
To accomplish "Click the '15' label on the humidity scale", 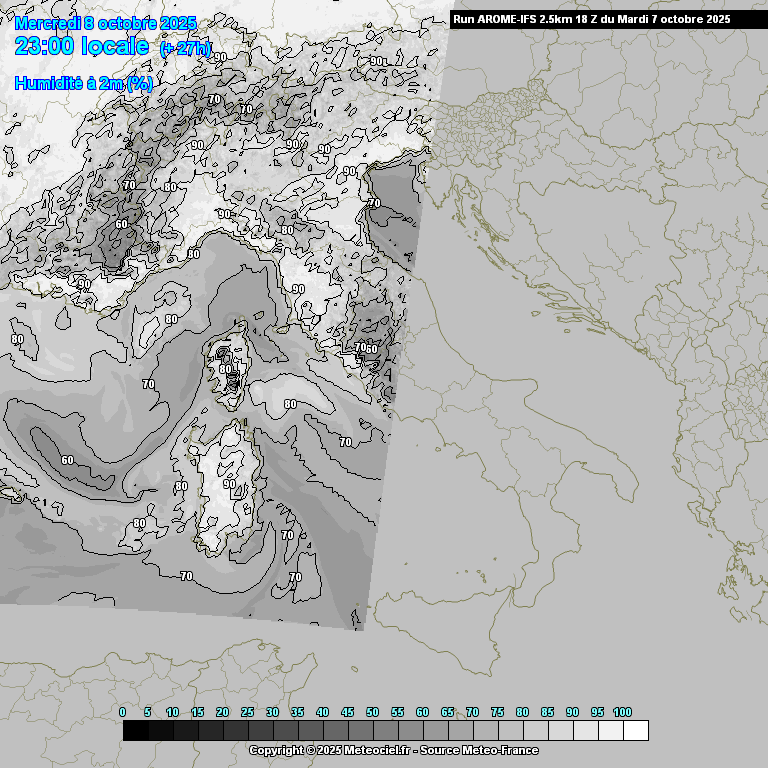I will coord(197,712).
